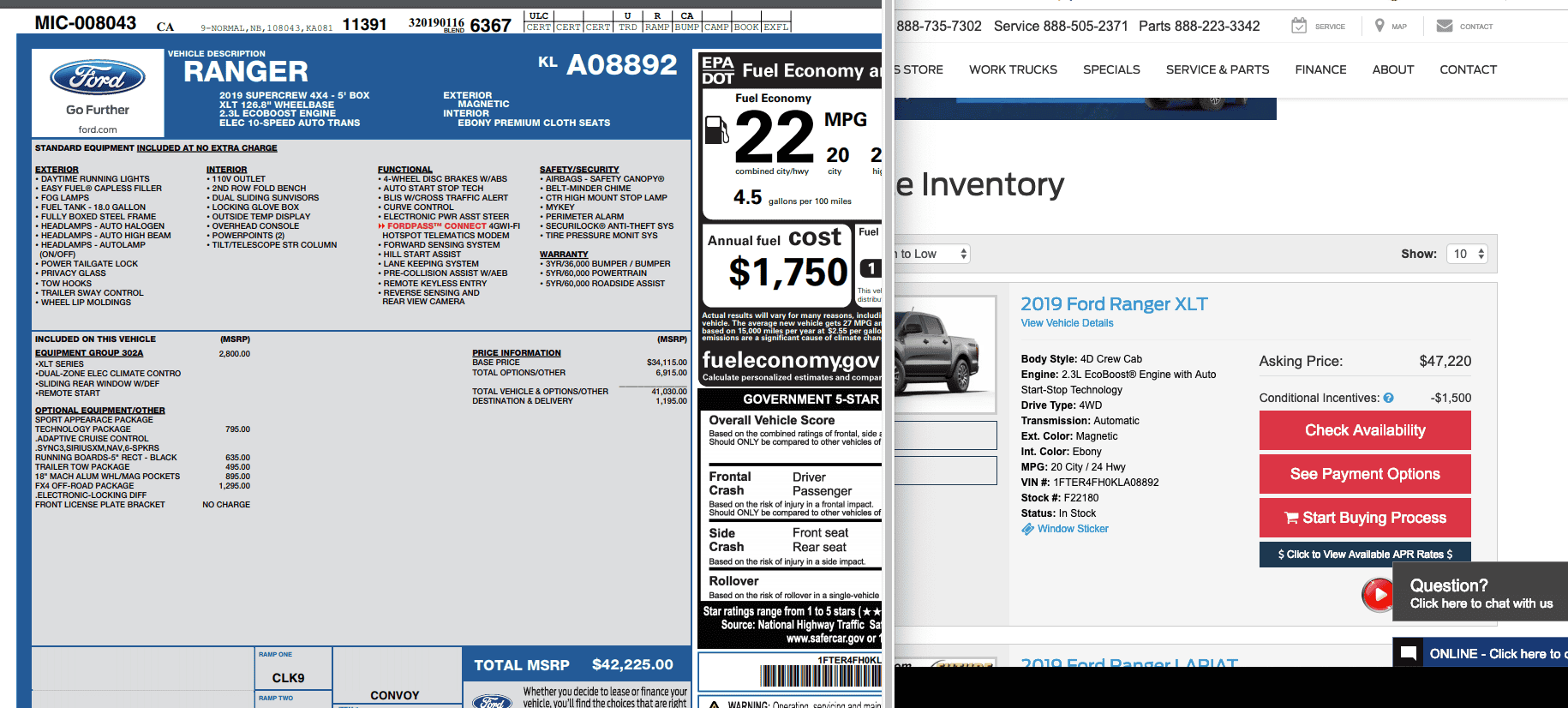Click the 22 MPG combined figure

tap(774, 137)
